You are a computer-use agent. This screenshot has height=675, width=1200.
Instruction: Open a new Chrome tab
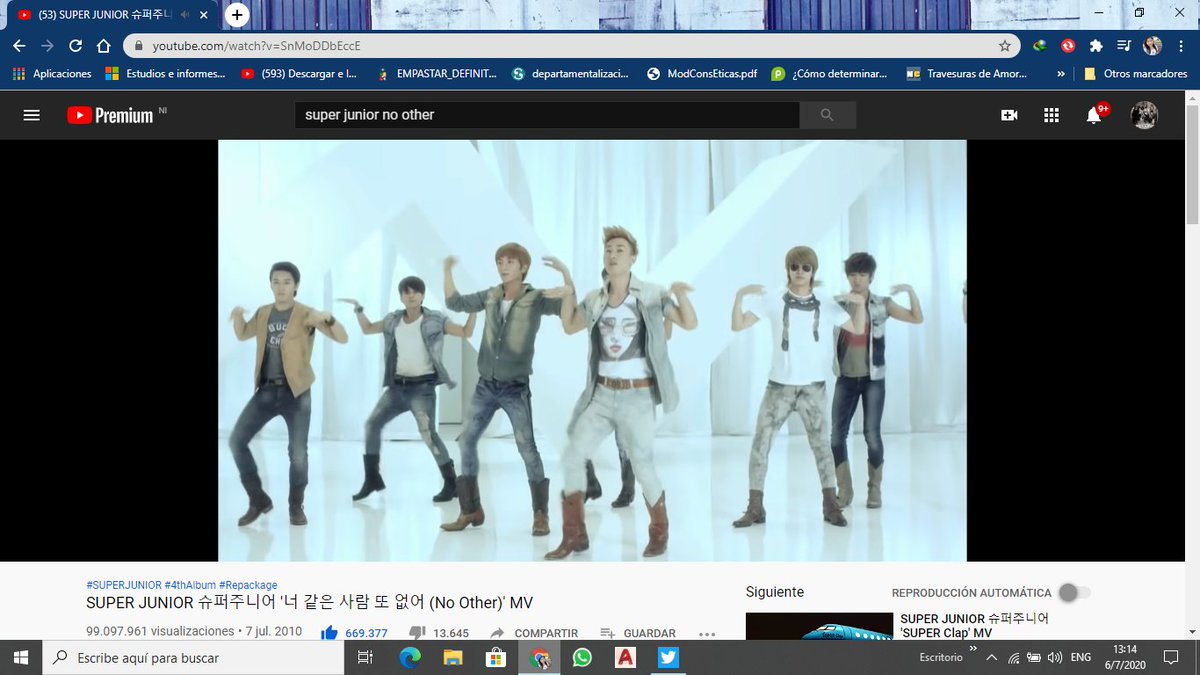[237, 15]
